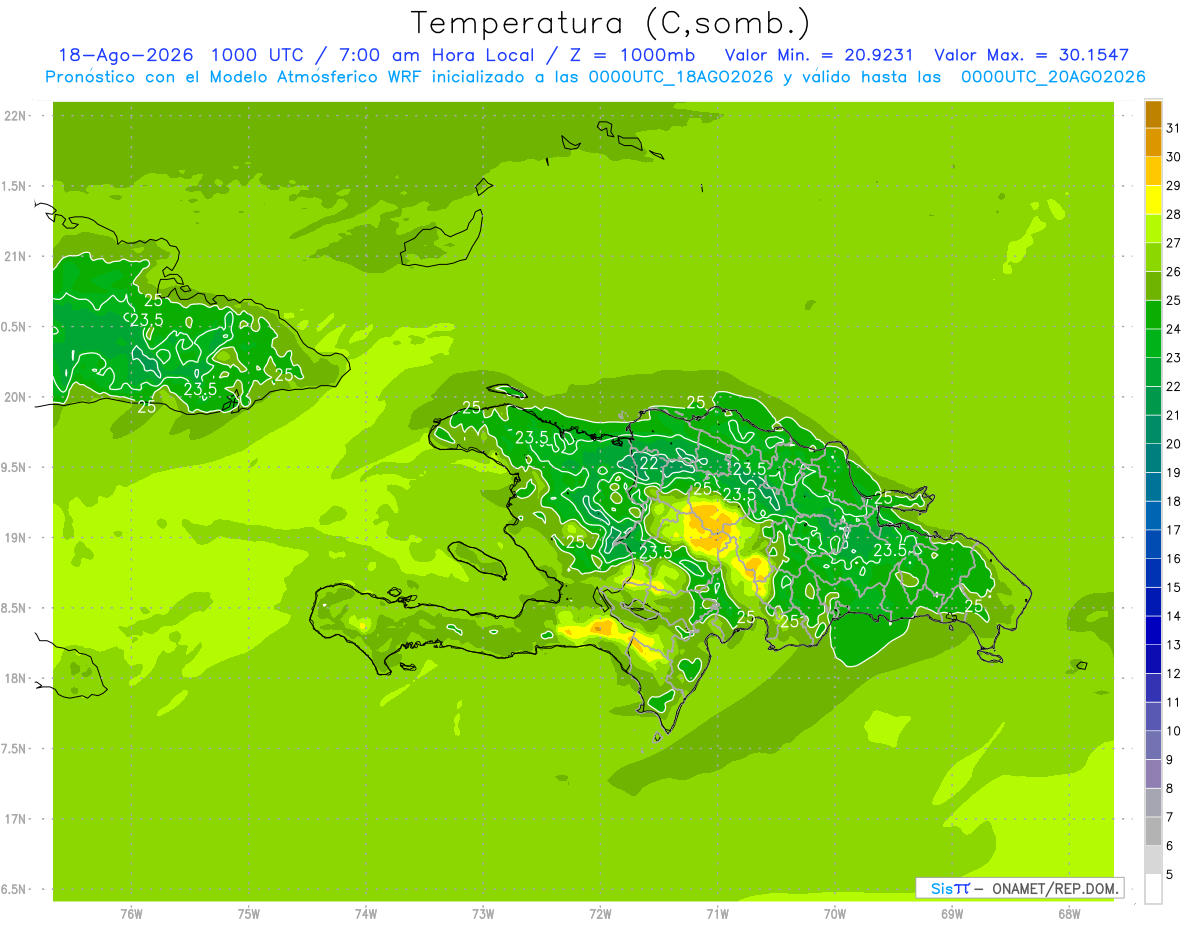This screenshot has width=1200, height=927.
Task: Click the 72W longitude axis label
Action: pyautogui.click(x=600, y=914)
